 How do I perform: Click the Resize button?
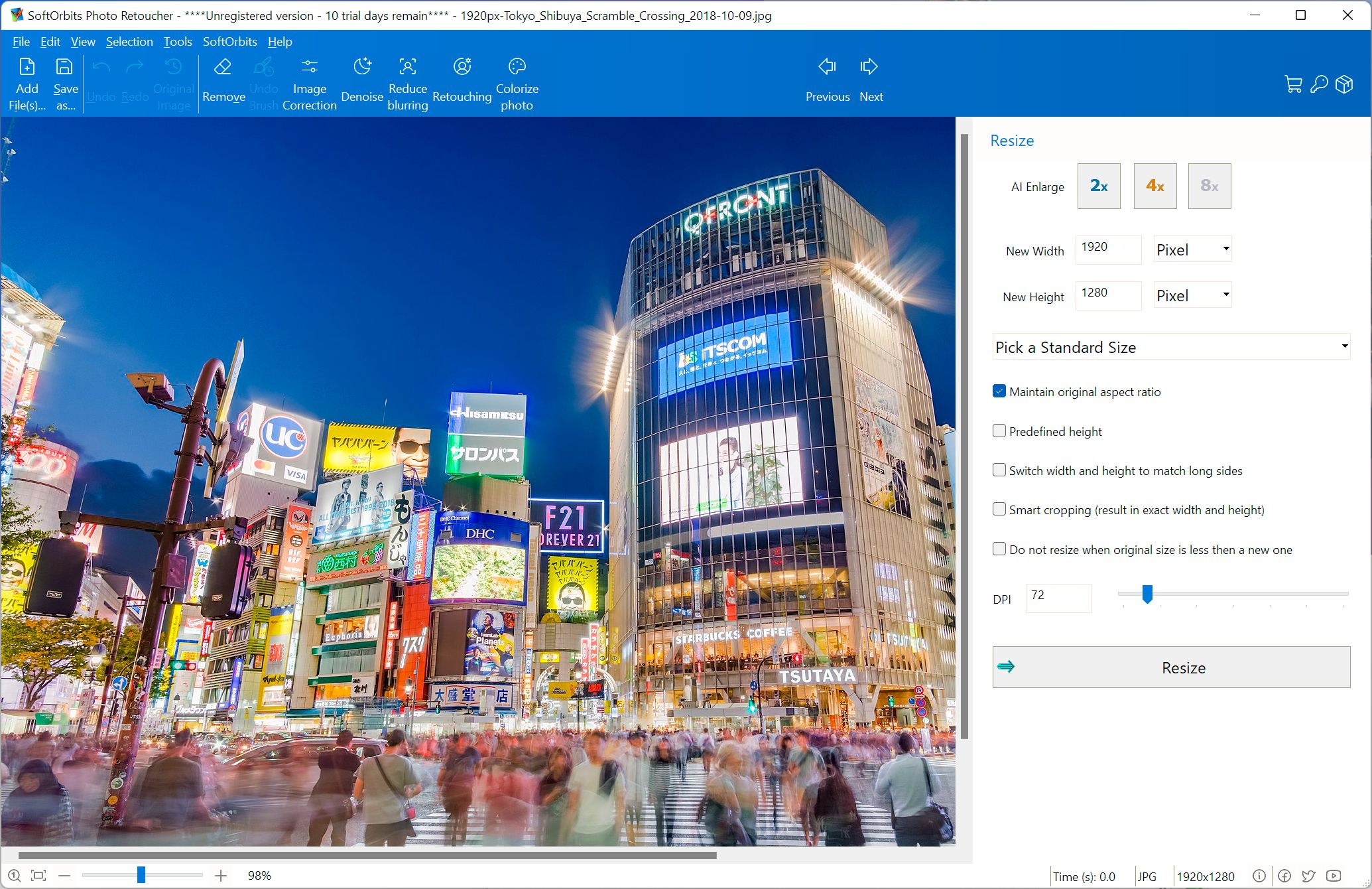(x=1183, y=667)
